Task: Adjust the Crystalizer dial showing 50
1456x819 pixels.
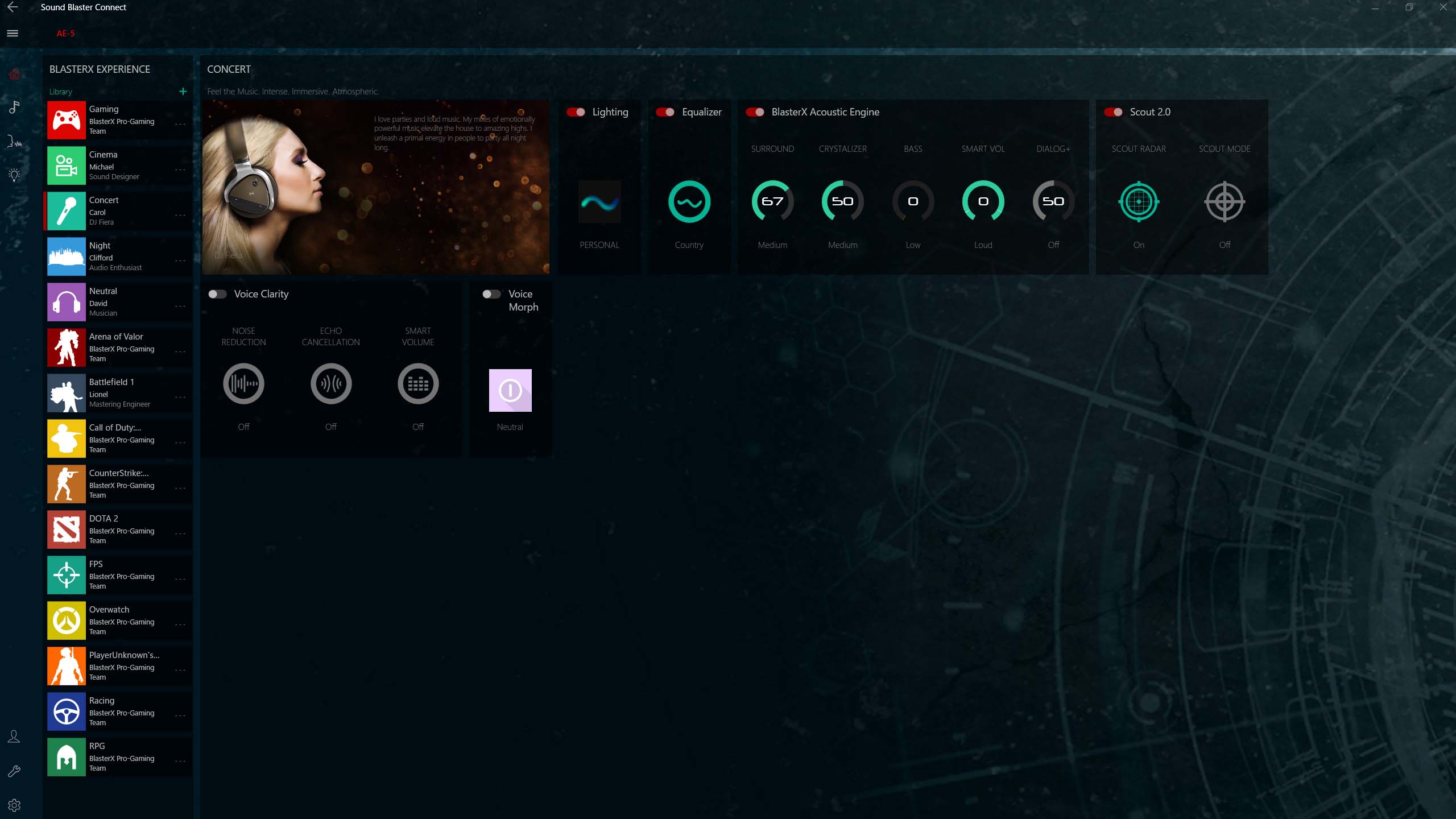Action: (843, 201)
